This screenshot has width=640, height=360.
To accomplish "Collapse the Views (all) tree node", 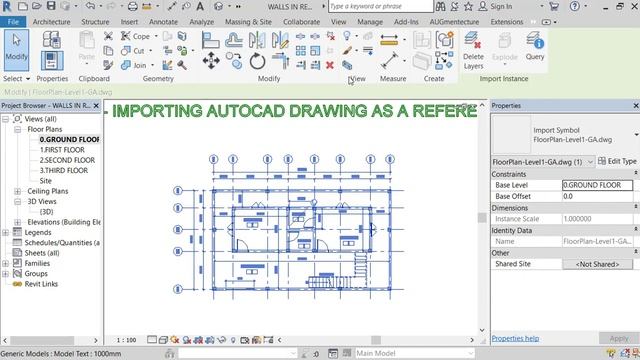I will [x=6, y=119].
